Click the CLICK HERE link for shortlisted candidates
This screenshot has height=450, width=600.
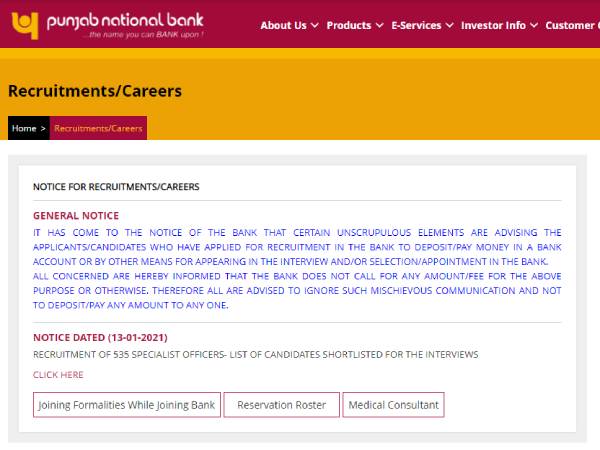pos(58,375)
